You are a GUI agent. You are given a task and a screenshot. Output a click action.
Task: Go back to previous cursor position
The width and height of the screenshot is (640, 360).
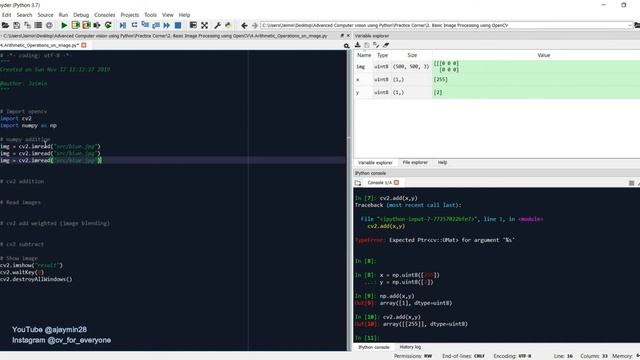click(x=244, y=25)
